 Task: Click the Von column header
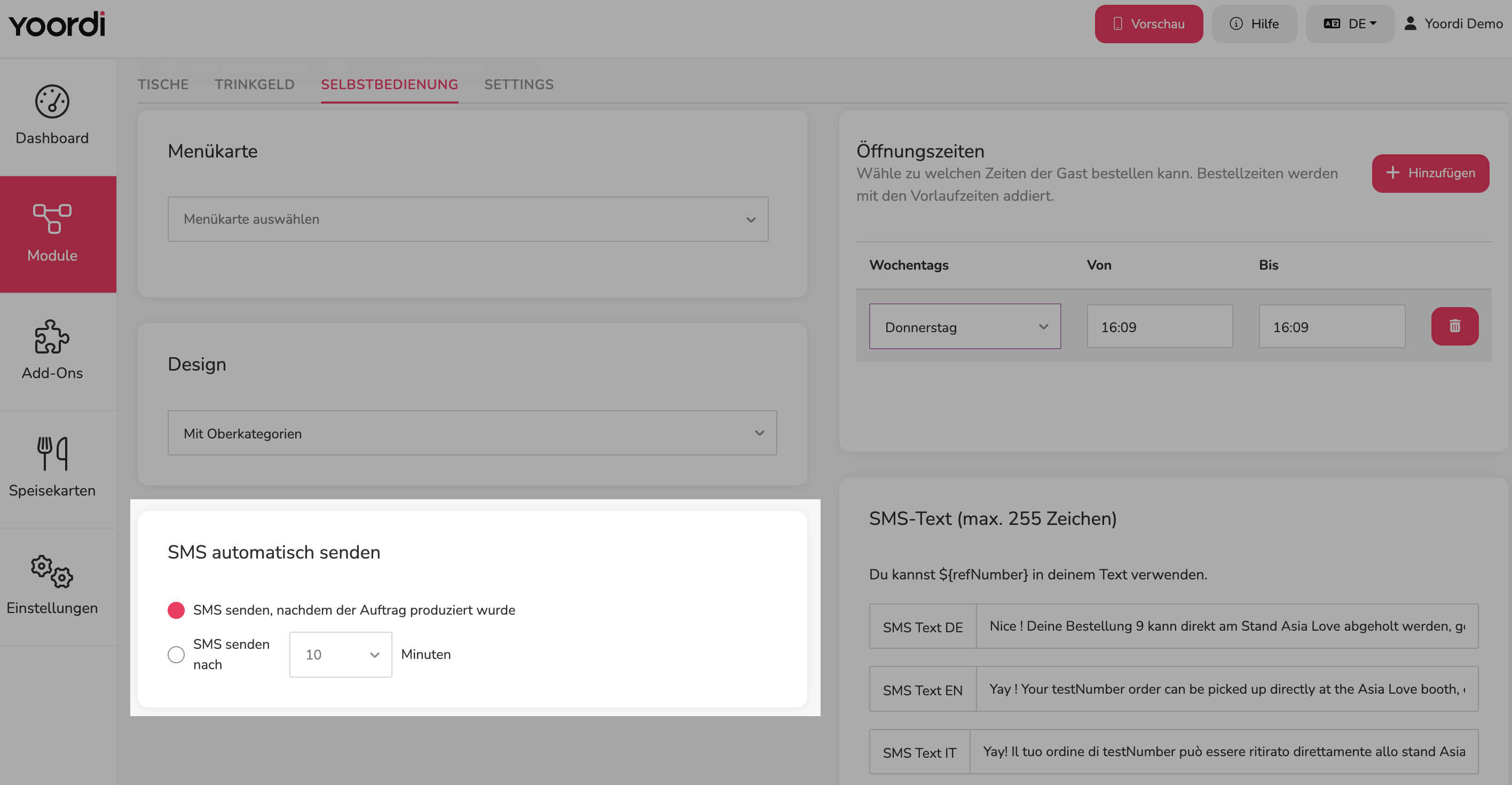(x=1099, y=265)
